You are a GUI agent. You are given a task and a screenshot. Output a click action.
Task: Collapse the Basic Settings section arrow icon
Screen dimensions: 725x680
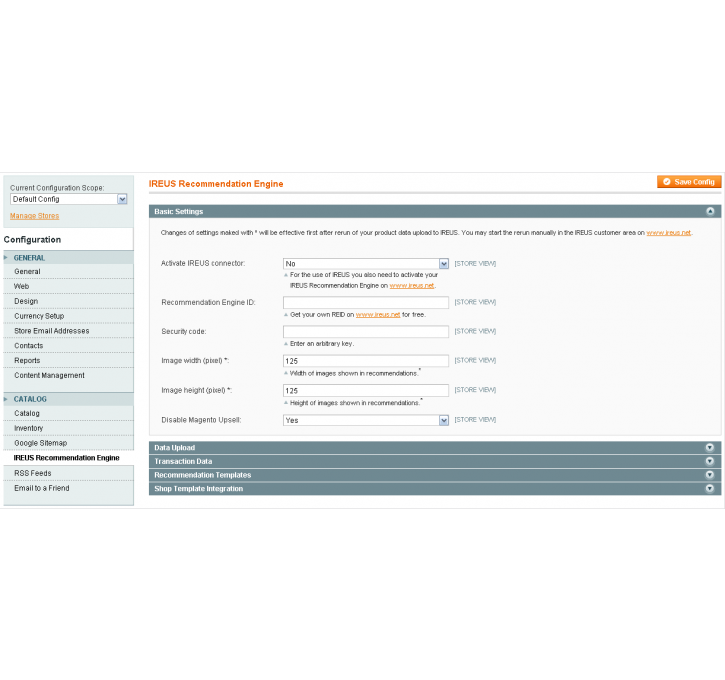pos(710,211)
